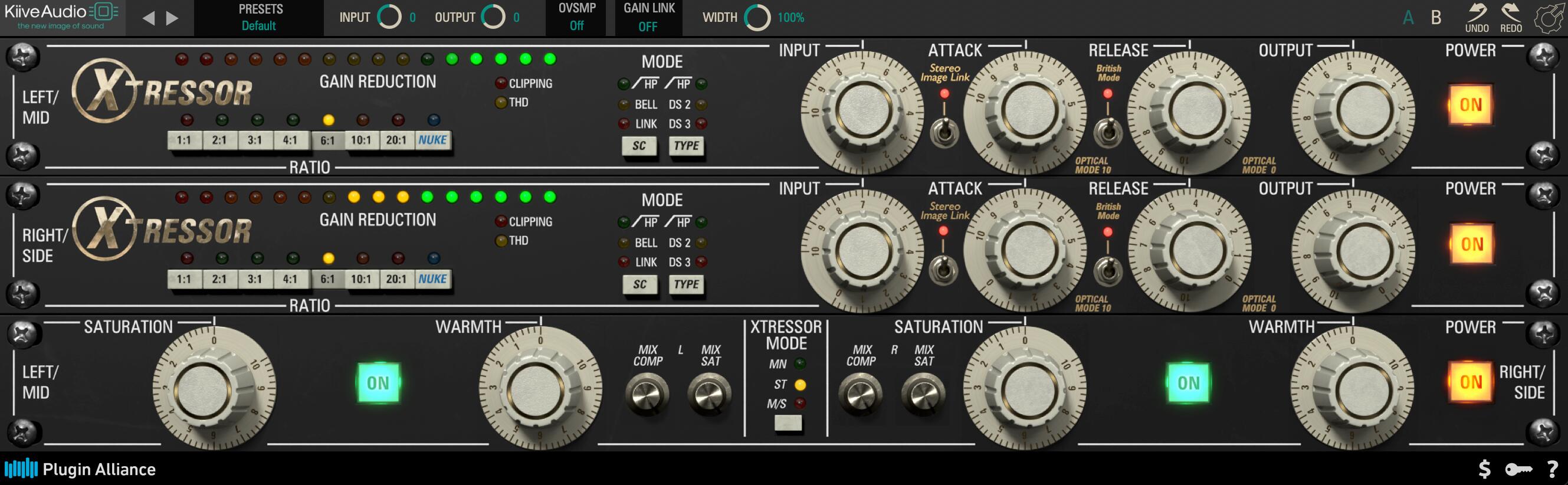
Task: Flip the Stereo Image Link switch on Left/Mid
Action: click(944, 132)
